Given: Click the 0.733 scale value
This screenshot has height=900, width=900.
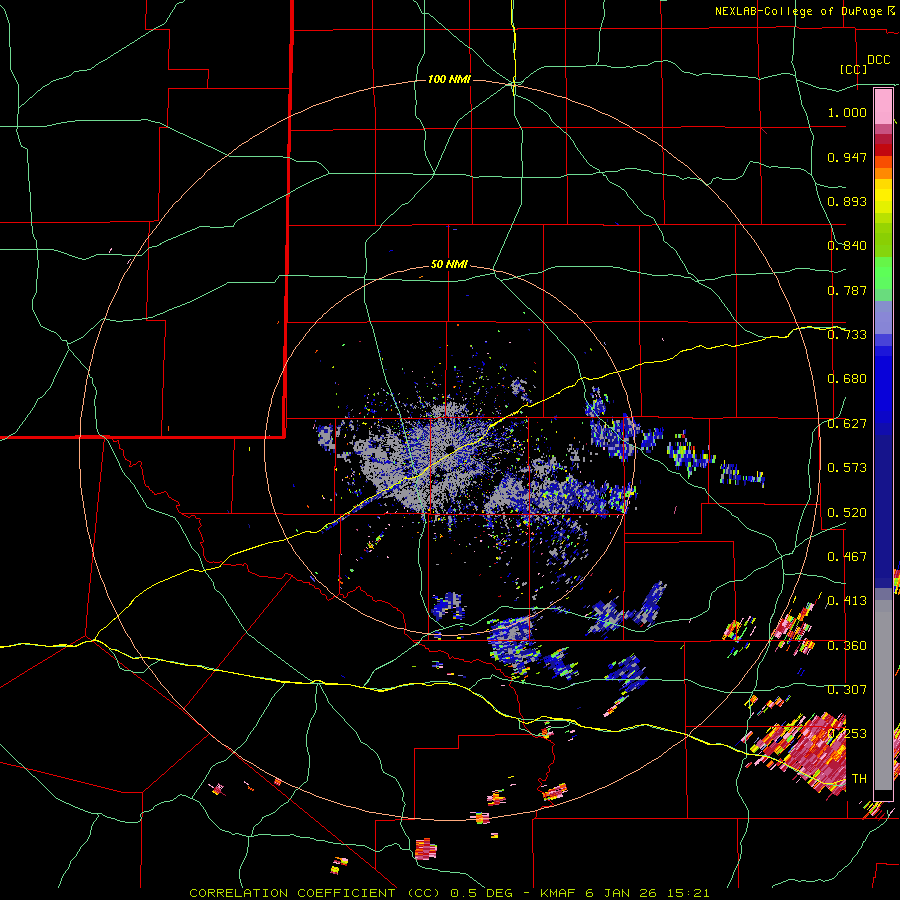Looking at the screenshot, I should coord(847,335).
